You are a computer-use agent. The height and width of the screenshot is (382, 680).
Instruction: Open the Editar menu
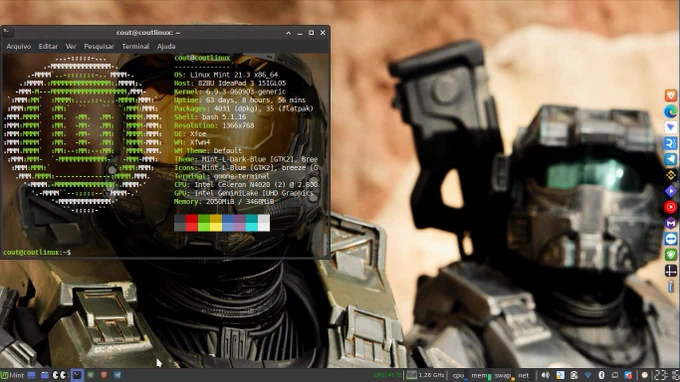pos(48,46)
